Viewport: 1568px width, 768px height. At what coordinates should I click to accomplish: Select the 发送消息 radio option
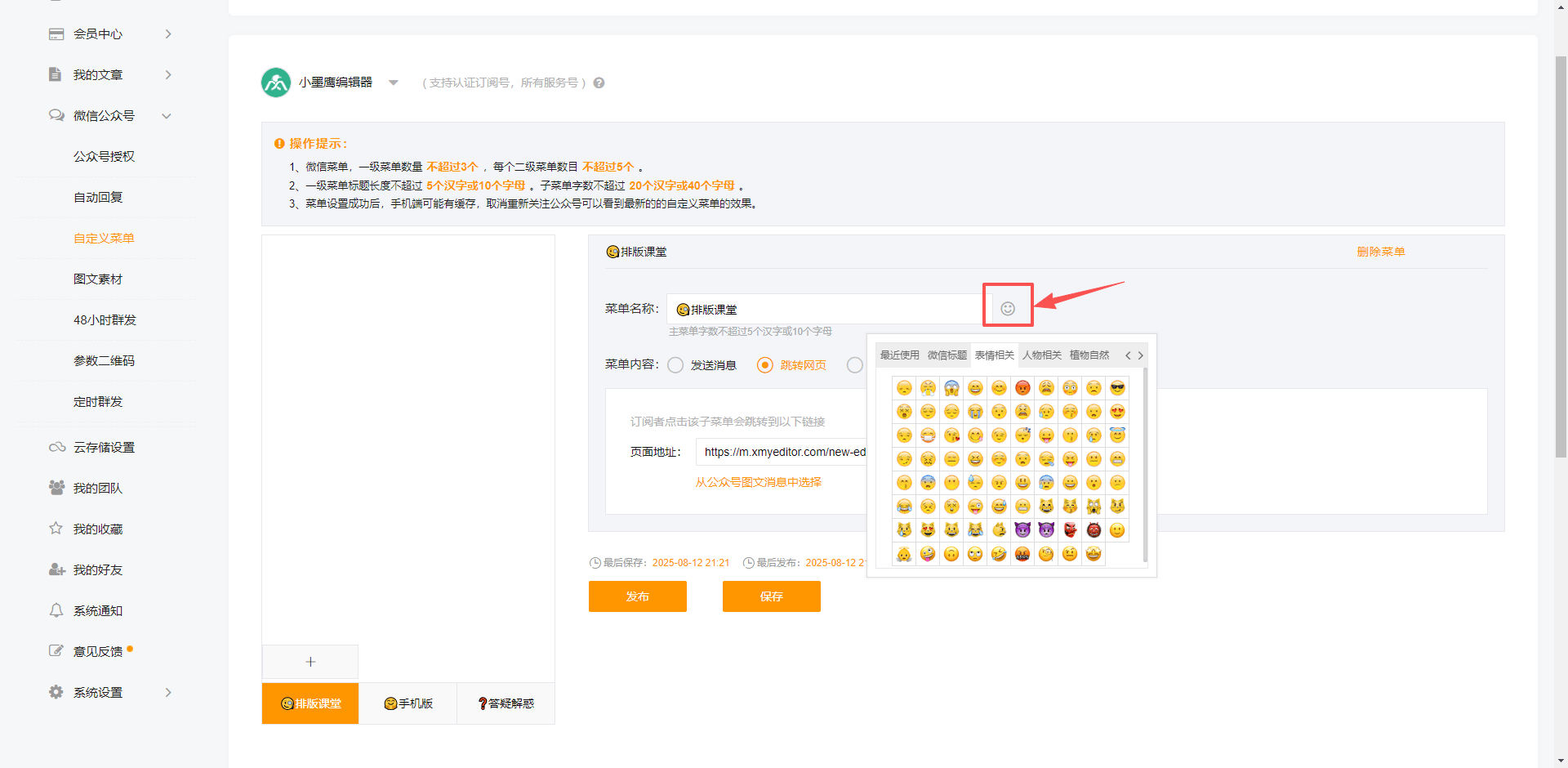pos(675,365)
